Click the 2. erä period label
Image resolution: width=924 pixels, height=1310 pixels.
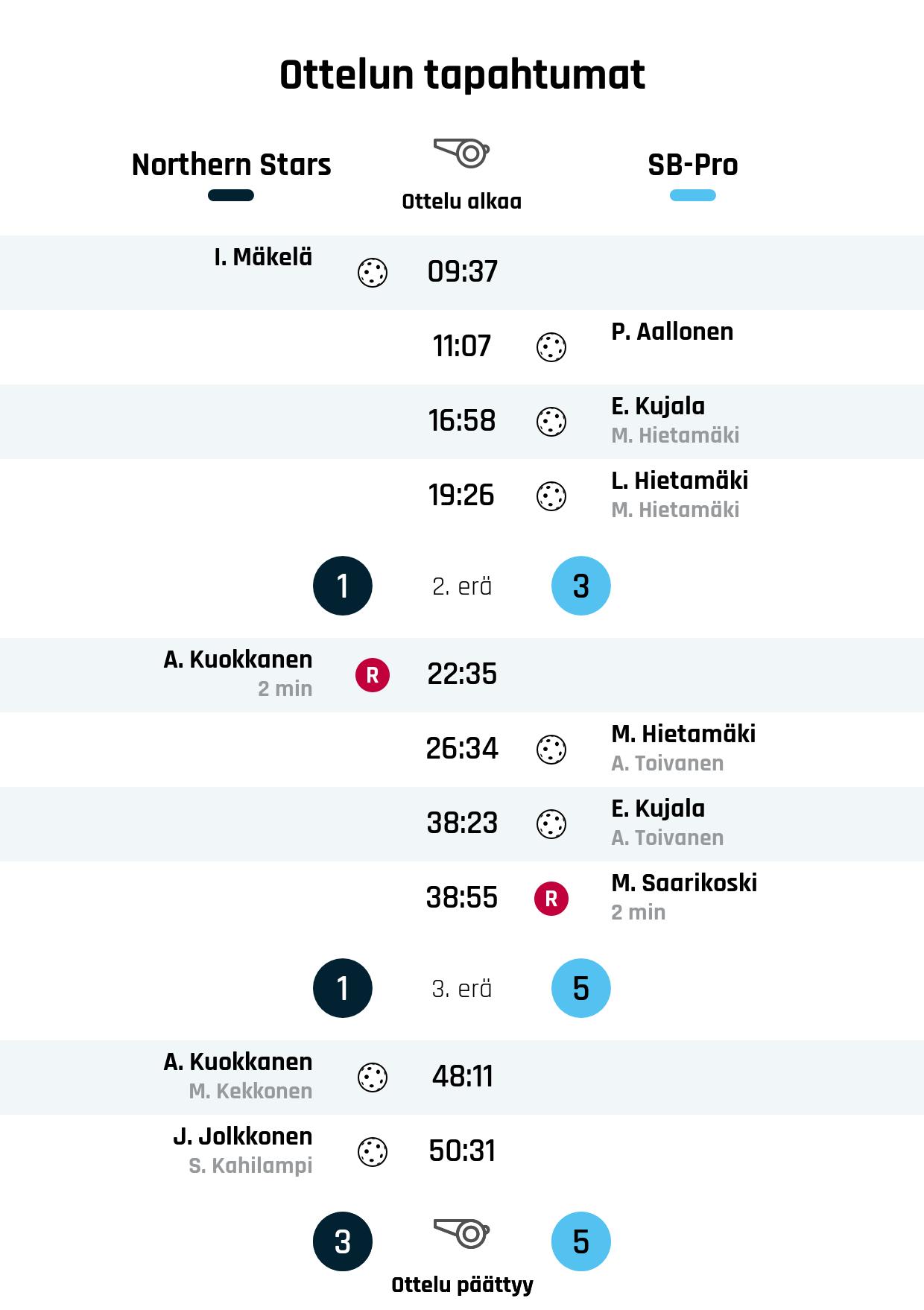[x=462, y=586]
